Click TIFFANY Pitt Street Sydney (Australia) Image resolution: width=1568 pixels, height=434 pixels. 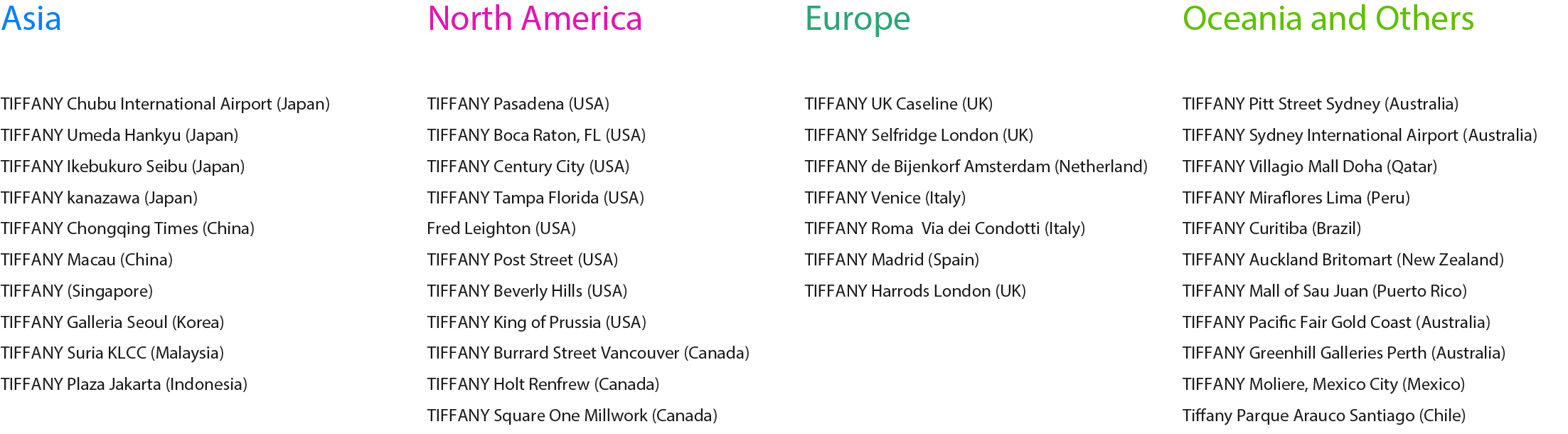coord(1321,104)
